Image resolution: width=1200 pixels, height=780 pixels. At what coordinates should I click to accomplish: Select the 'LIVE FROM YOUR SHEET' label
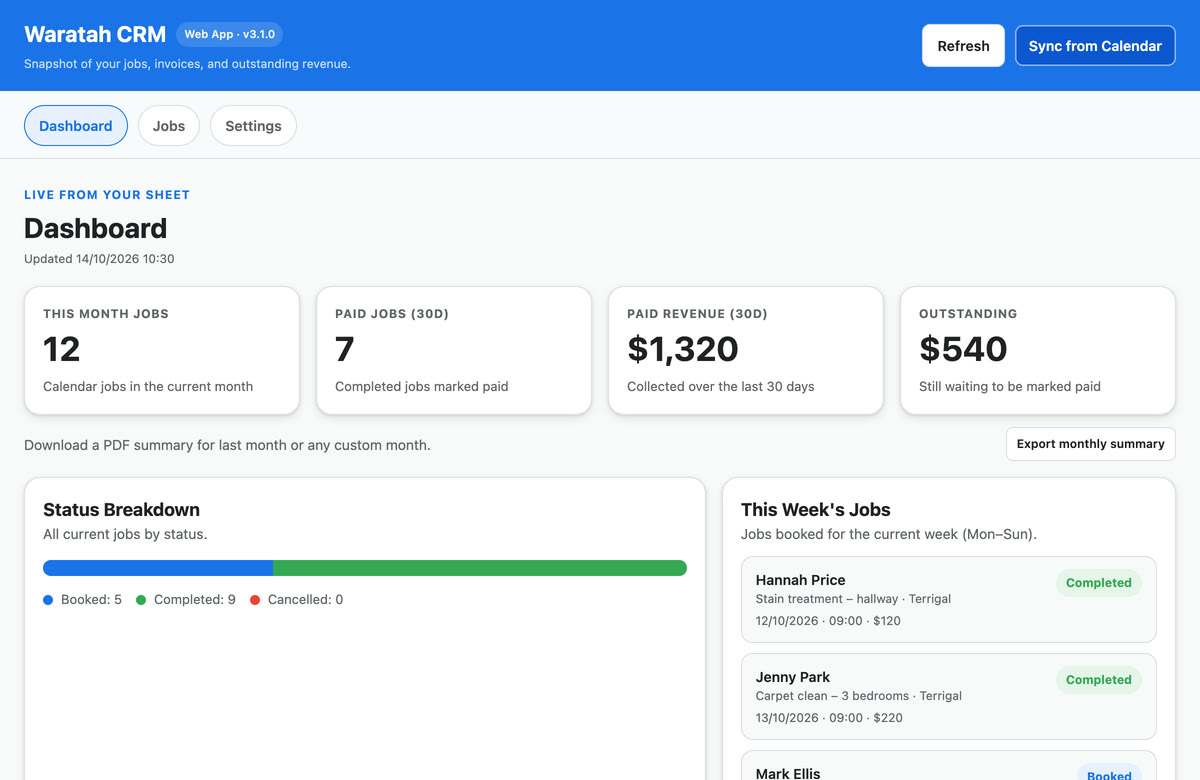(x=107, y=195)
